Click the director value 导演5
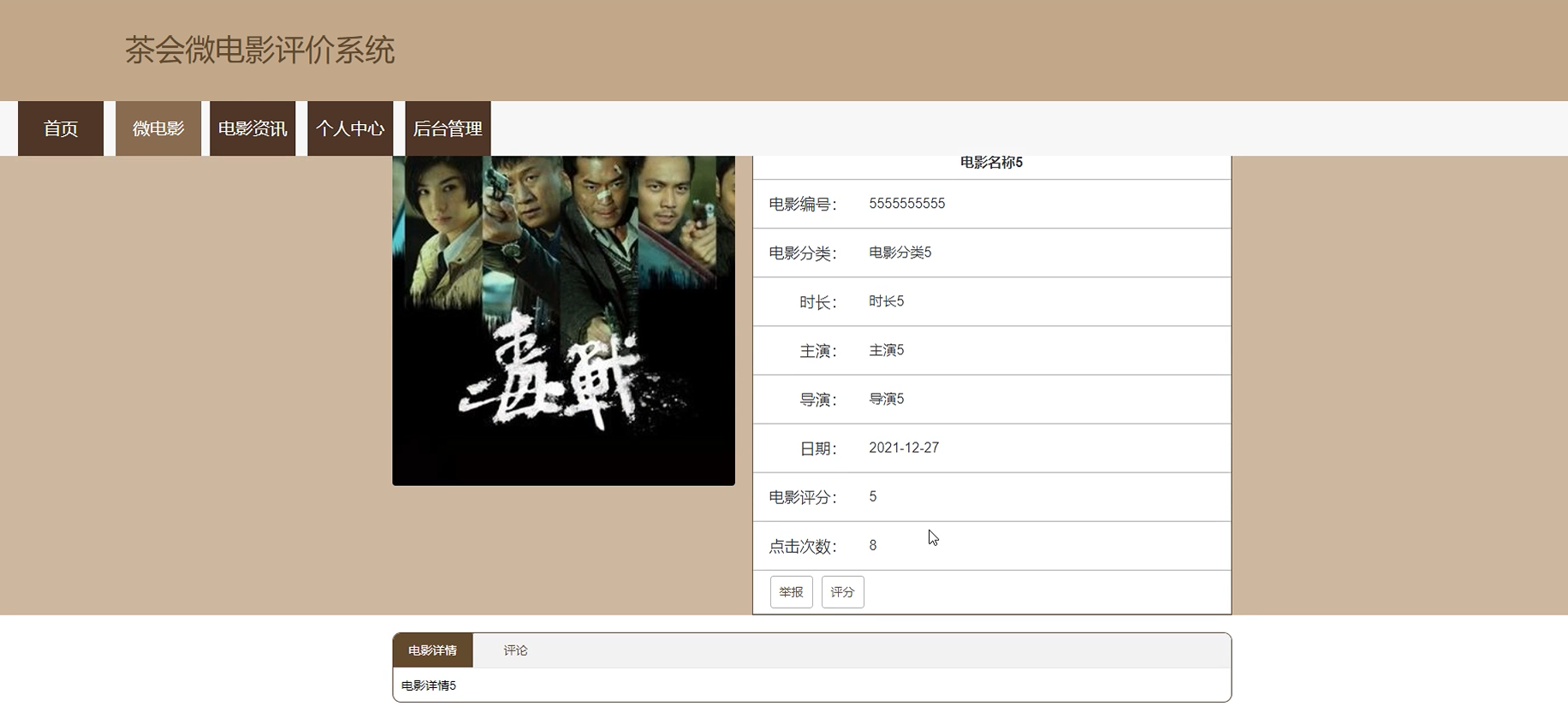Viewport: 1568px width, 724px height. 887,399
